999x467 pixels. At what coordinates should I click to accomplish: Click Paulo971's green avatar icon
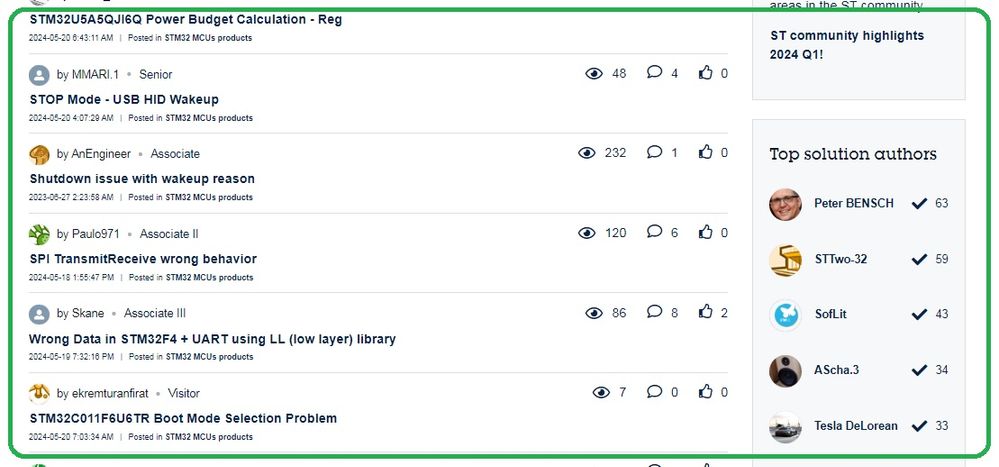pos(39,234)
